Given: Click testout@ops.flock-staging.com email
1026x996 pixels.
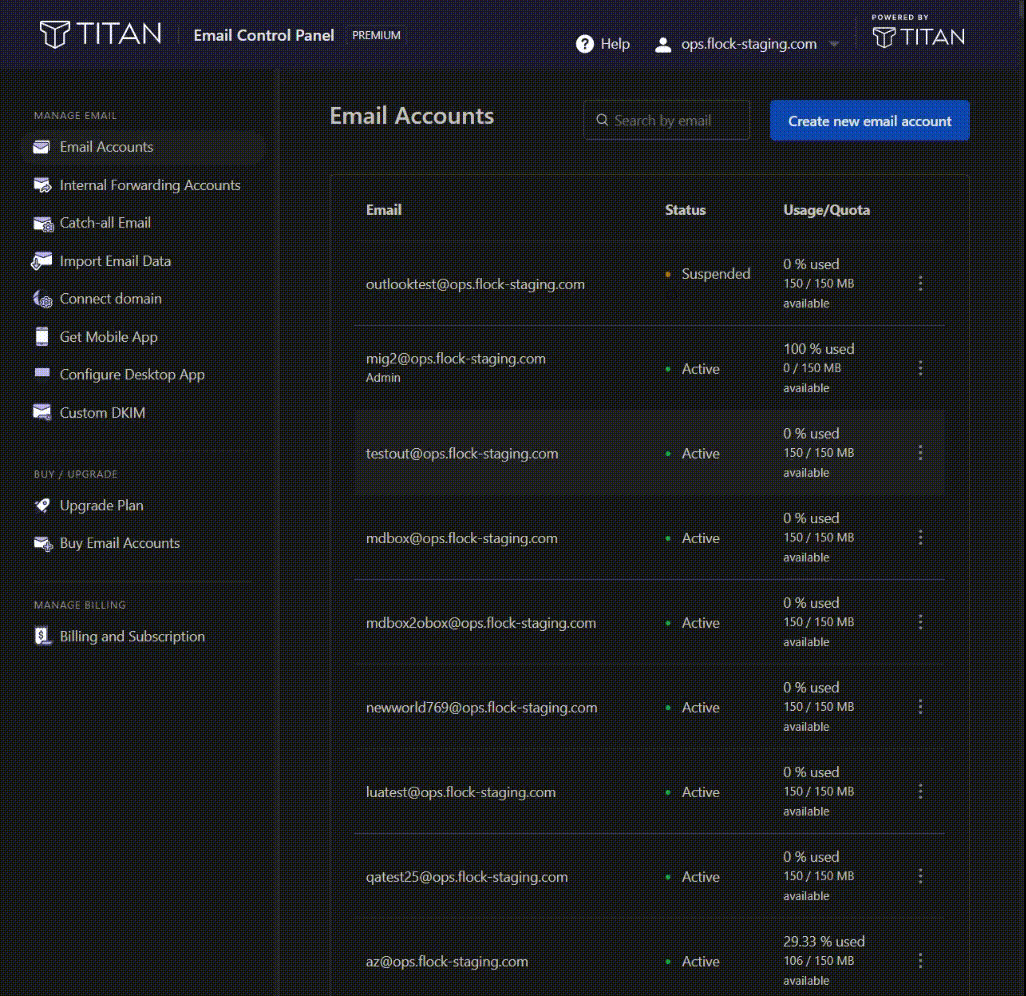Looking at the screenshot, I should [x=462, y=454].
